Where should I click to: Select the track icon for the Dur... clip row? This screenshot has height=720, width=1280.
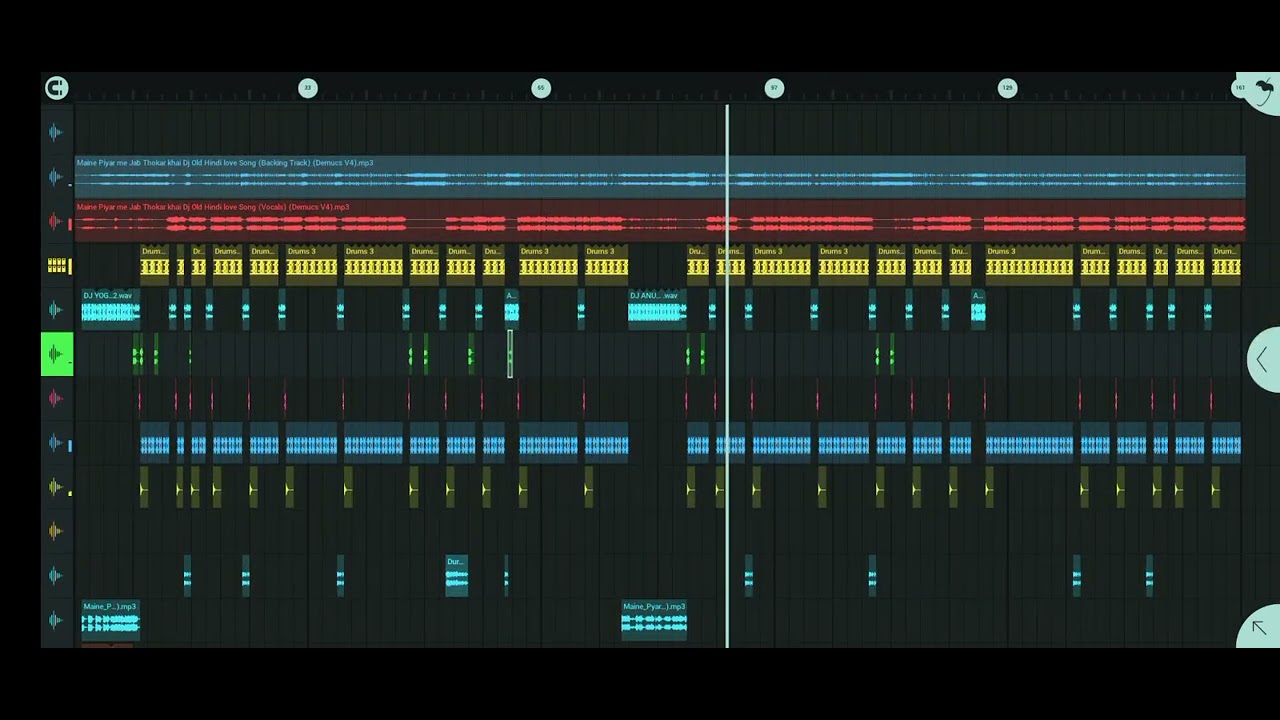pyautogui.click(x=56, y=576)
